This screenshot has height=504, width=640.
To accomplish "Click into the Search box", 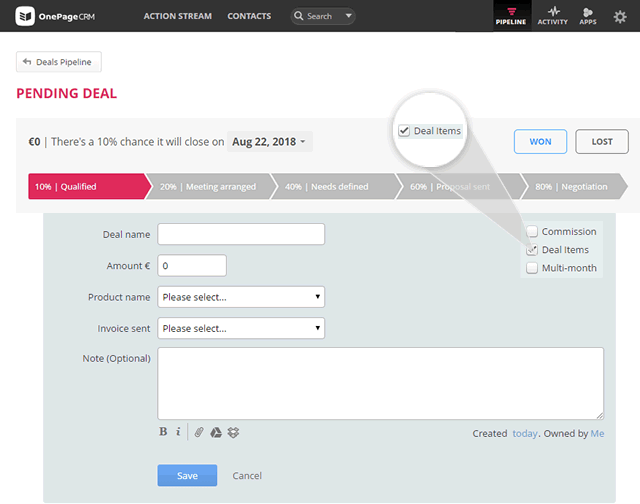I will pyautogui.click(x=322, y=16).
